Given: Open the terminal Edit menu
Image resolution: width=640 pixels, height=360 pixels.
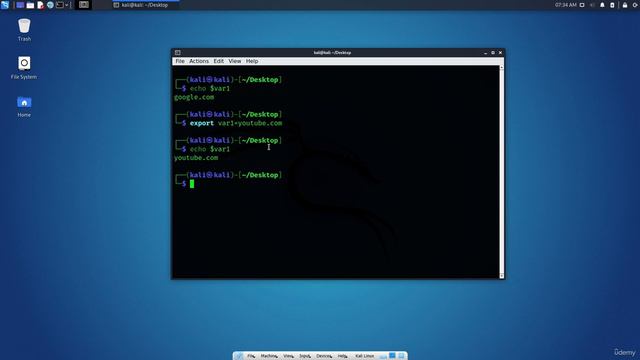Looking at the screenshot, I should (219, 61).
